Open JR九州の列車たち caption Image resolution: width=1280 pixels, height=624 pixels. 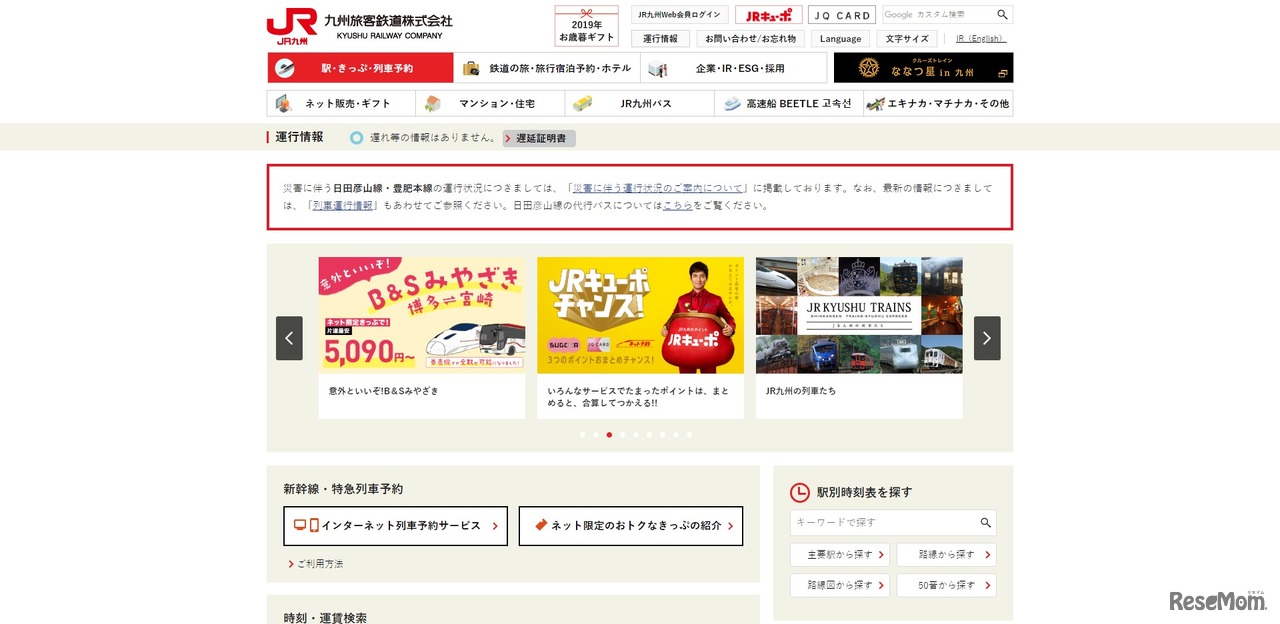pos(801,391)
